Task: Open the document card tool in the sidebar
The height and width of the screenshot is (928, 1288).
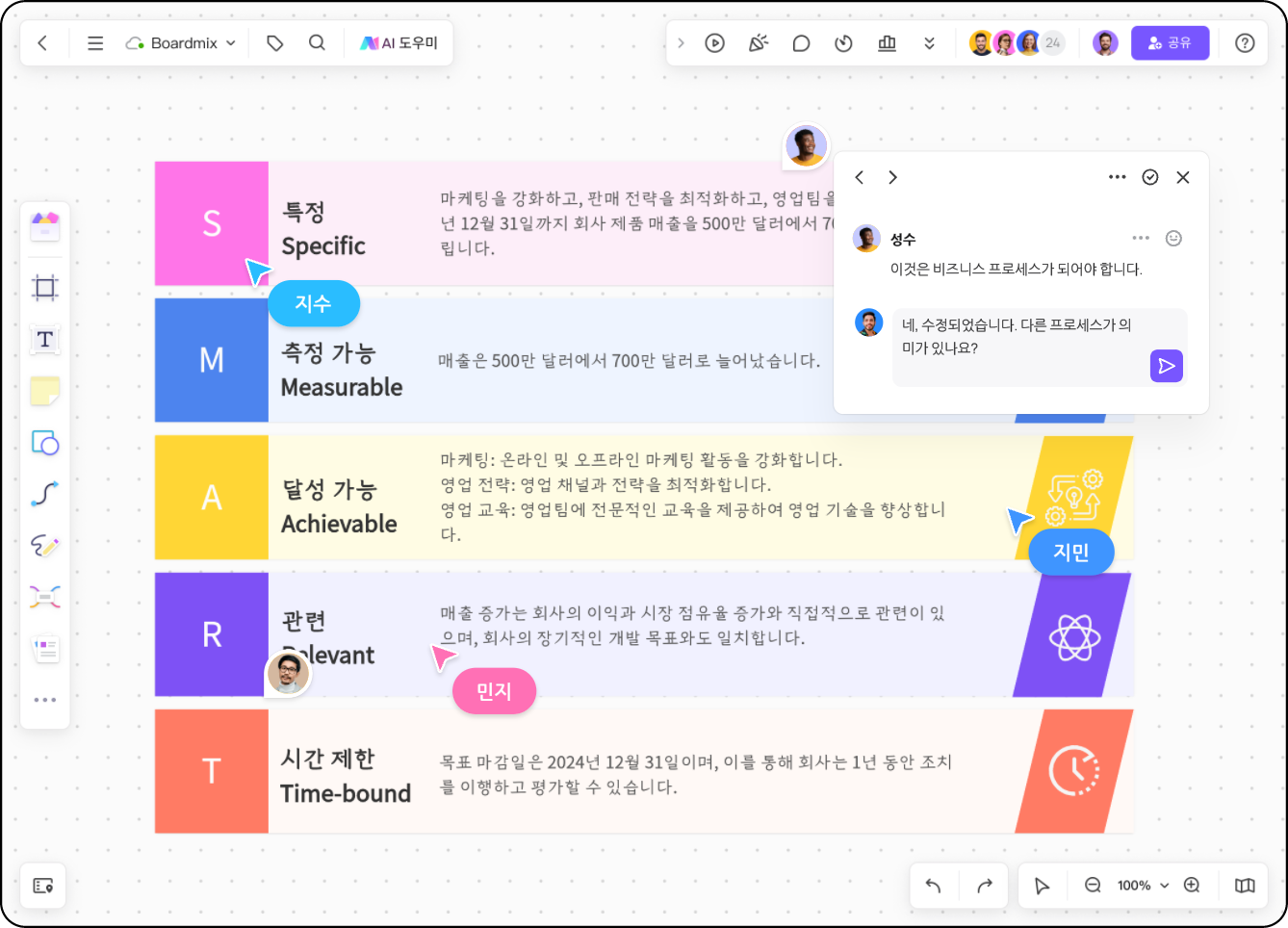Action: click(x=45, y=649)
